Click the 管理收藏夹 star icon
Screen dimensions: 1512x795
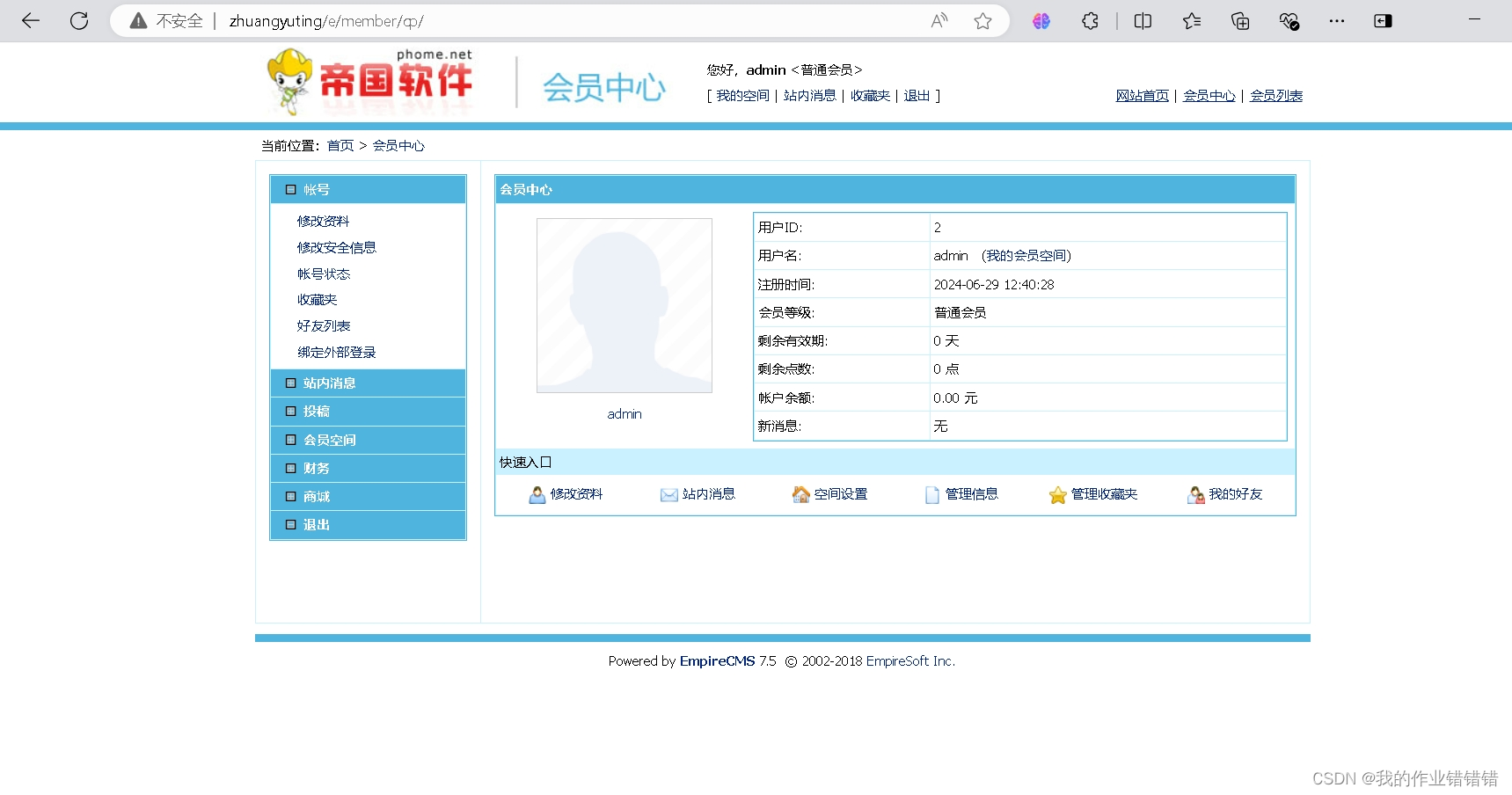[x=1058, y=495]
